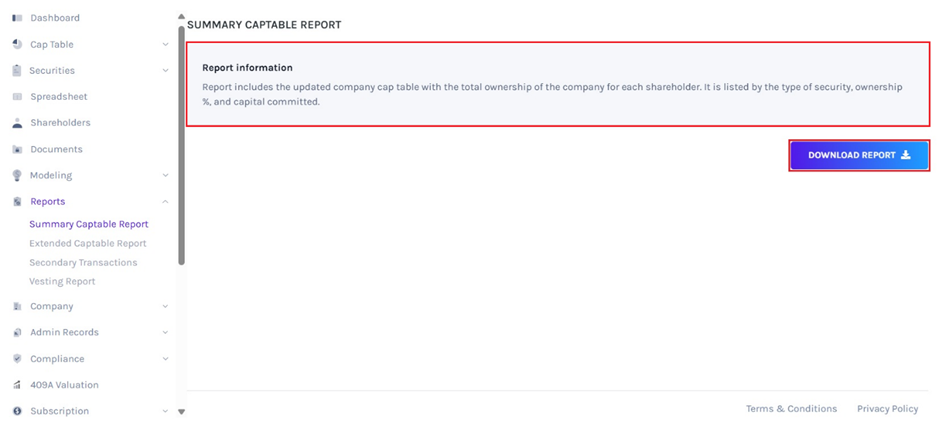The image size is (939, 426).
Task: Open the Privacy Policy link
Action: [x=887, y=409]
